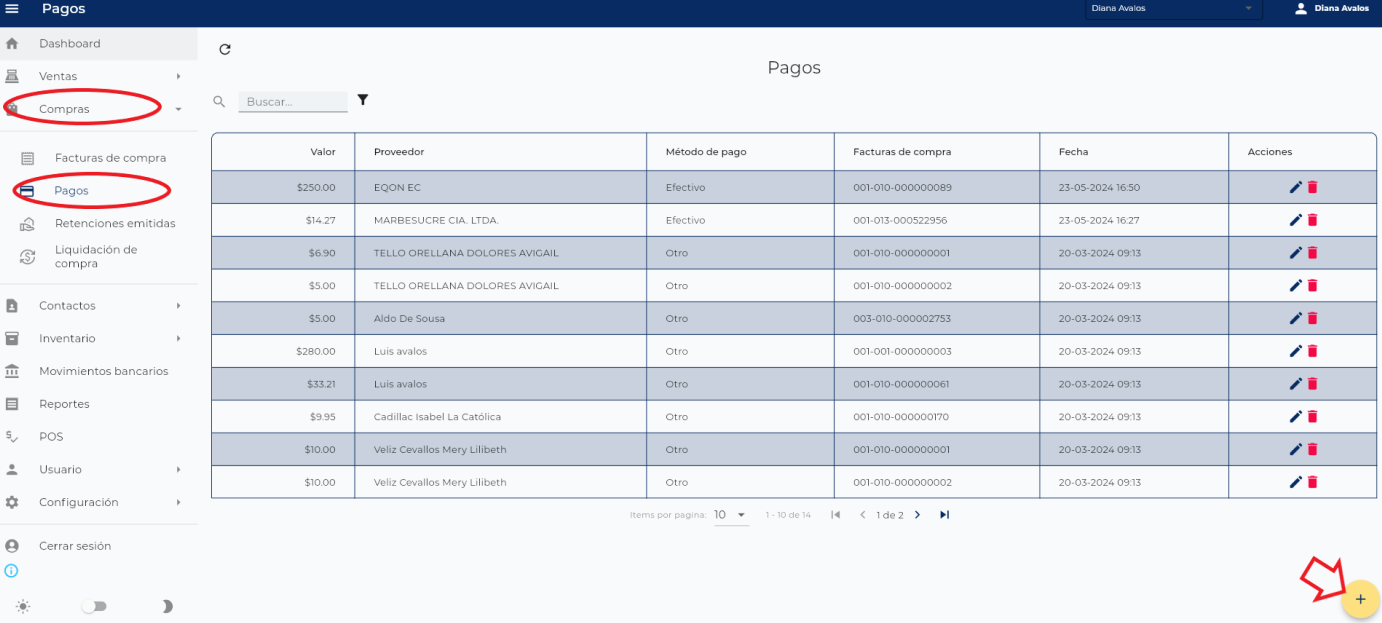The height and width of the screenshot is (623, 1382).
Task: Click the user profile icon at top right
Action: [1301, 8]
